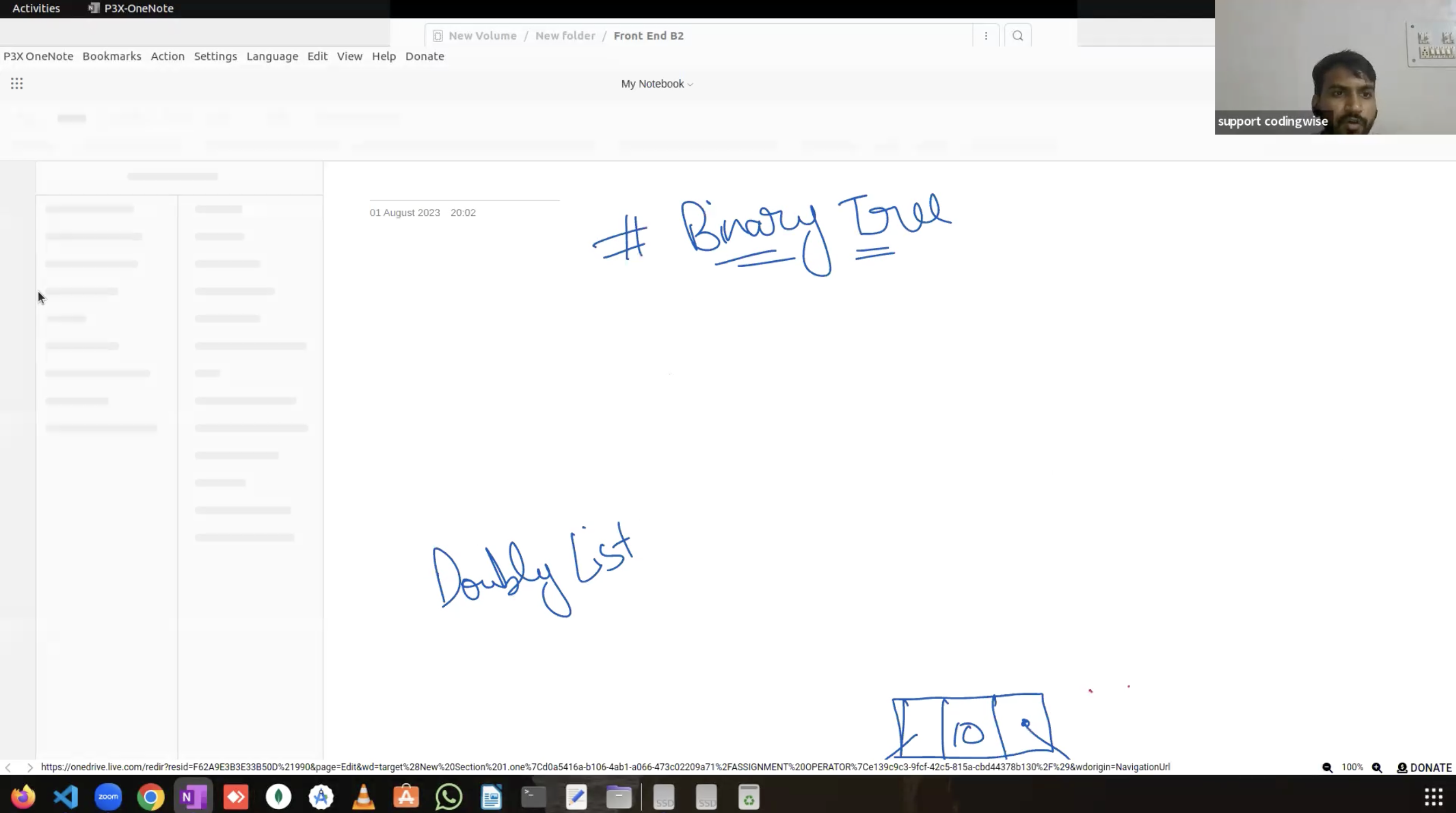1456x813 pixels.
Task: Open Ubuntu Software orange bag icon
Action: (x=406, y=797)
